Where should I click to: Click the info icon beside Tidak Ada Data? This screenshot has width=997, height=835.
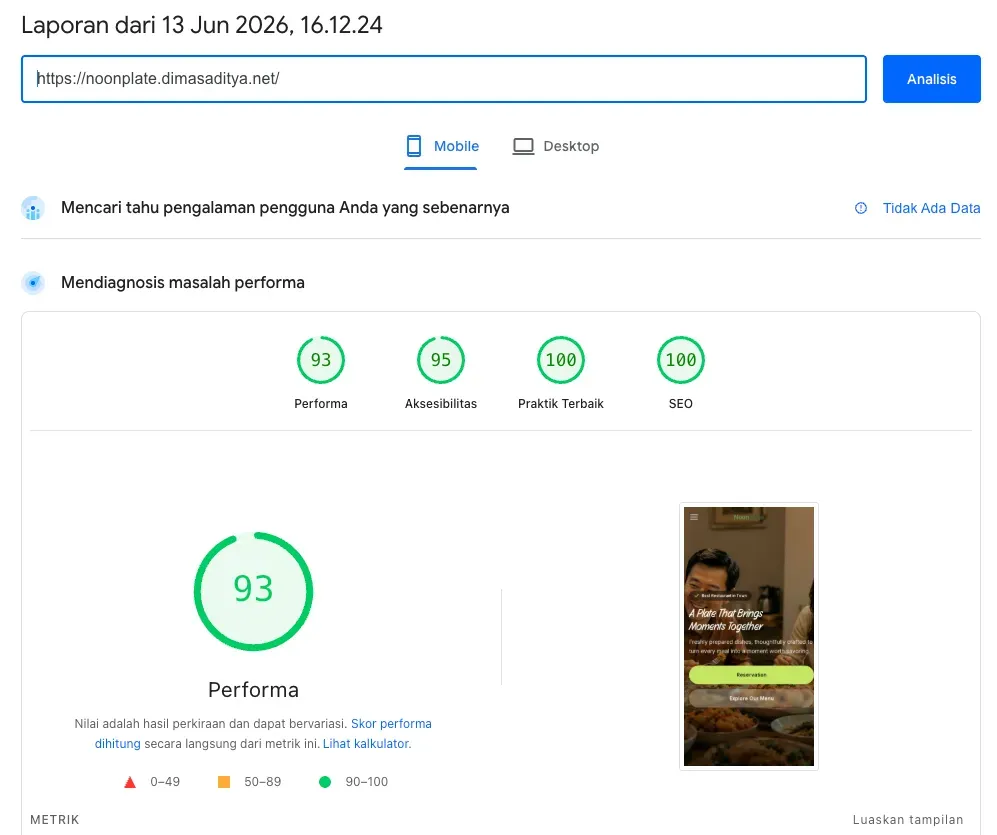[861, 208]
